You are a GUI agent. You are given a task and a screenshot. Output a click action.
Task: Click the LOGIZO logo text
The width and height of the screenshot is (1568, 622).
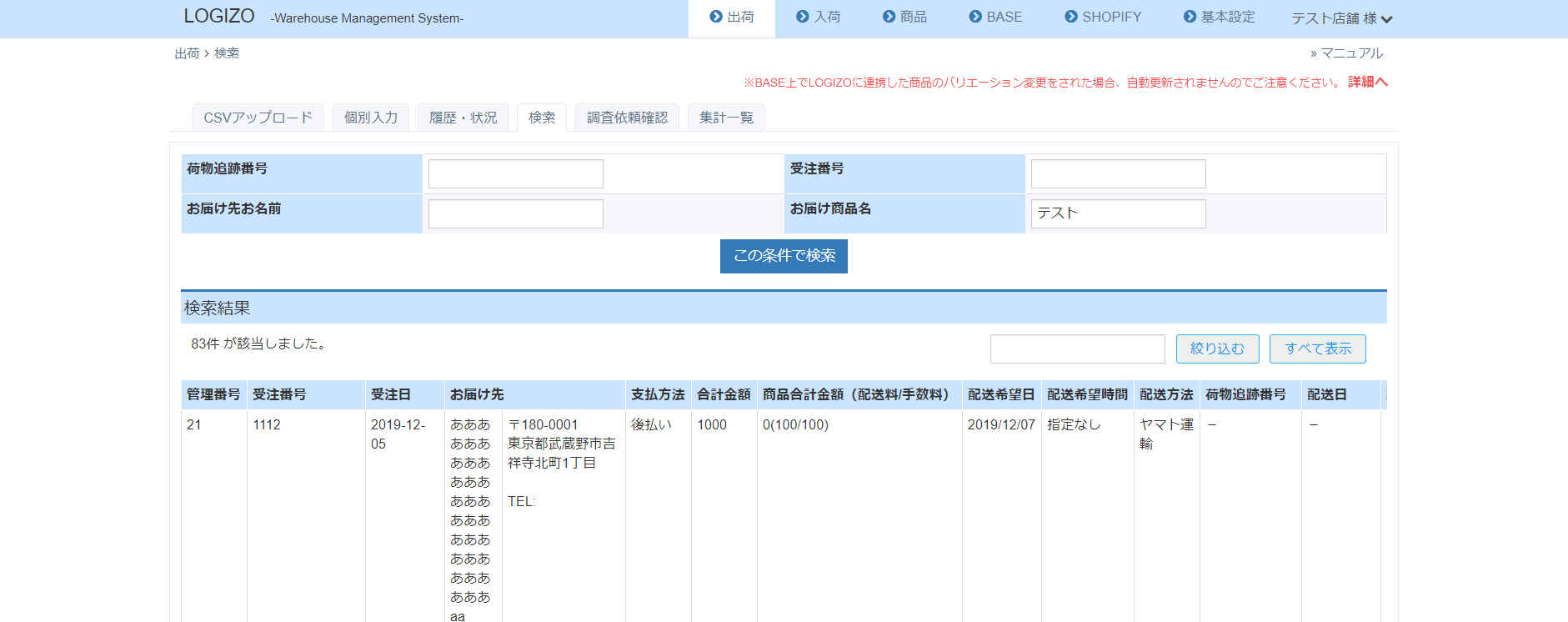point(219,17)
